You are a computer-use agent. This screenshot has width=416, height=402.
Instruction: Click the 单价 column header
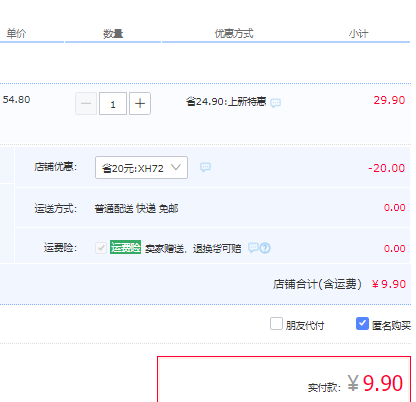[x=16, y=33]
